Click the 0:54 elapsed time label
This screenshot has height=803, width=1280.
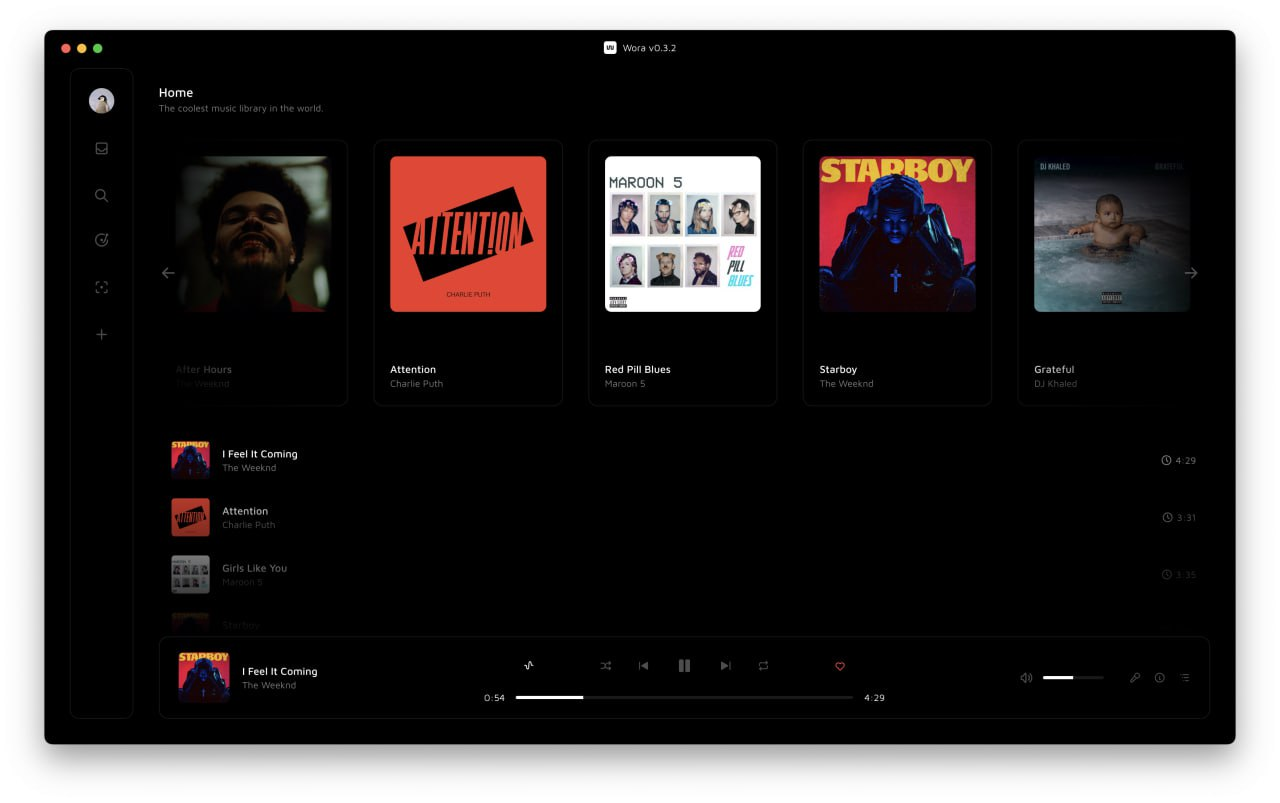tap(494, 698)
